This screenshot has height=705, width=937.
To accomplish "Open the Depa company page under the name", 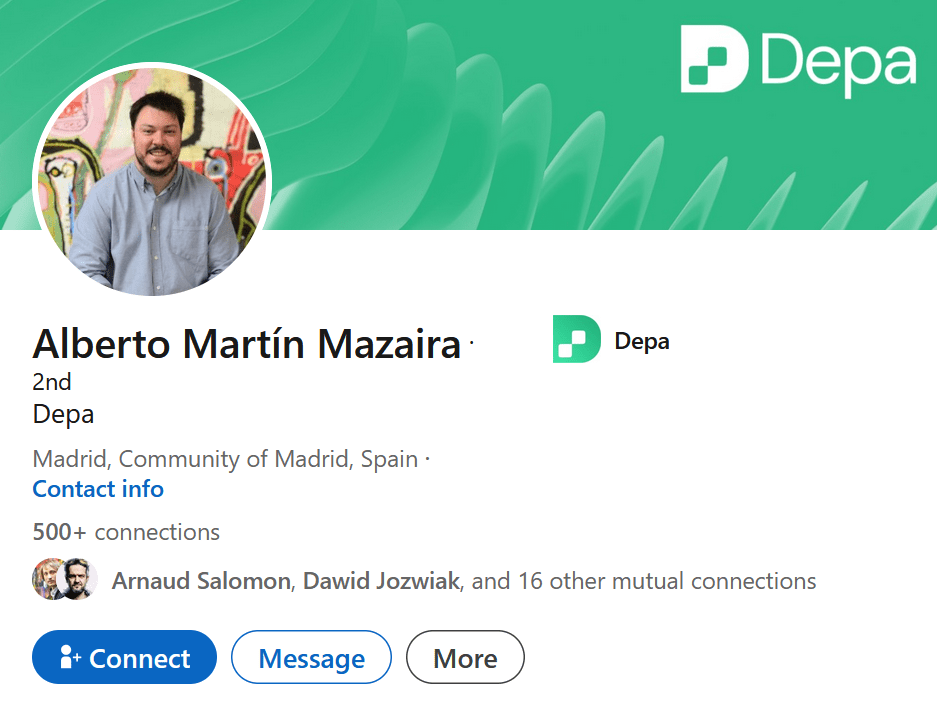I will [63, 413].
